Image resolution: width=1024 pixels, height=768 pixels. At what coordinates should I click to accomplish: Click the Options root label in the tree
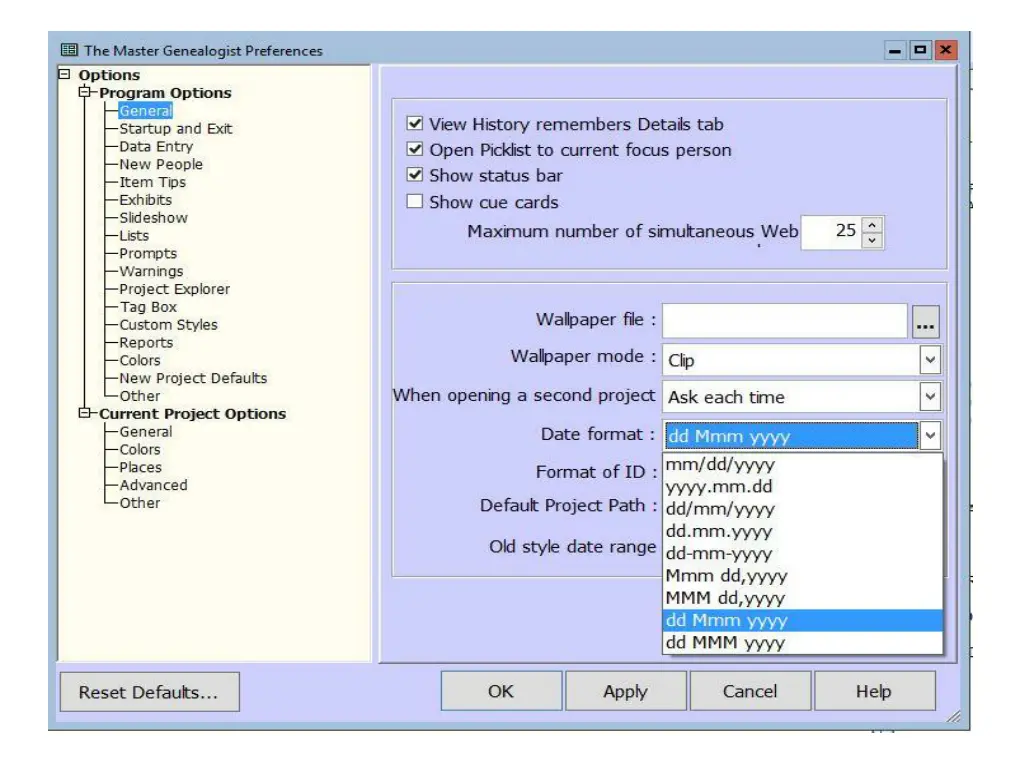[109, 75]
